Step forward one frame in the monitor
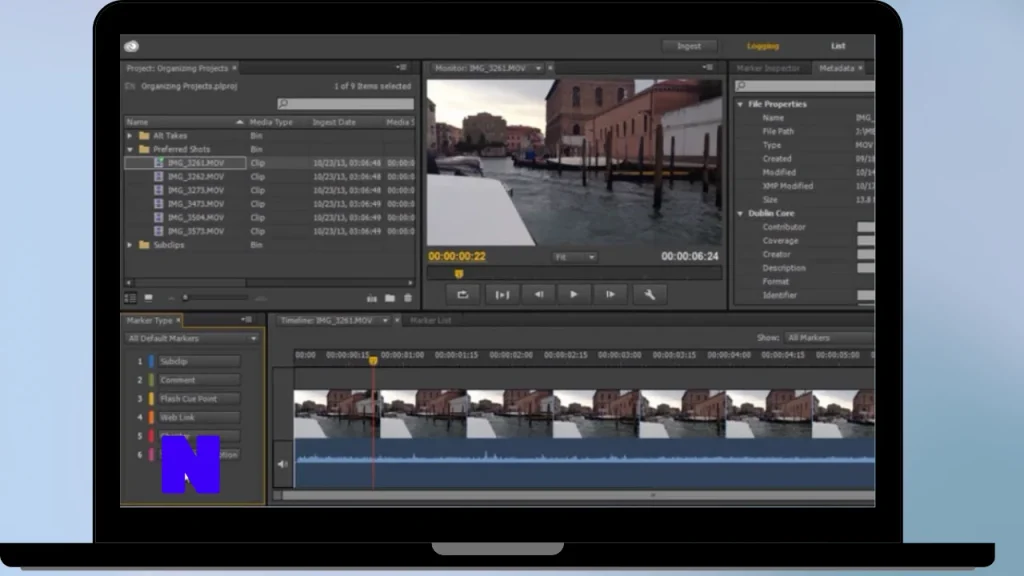This screenshot has height=576, width=1024. pos(610,295)
